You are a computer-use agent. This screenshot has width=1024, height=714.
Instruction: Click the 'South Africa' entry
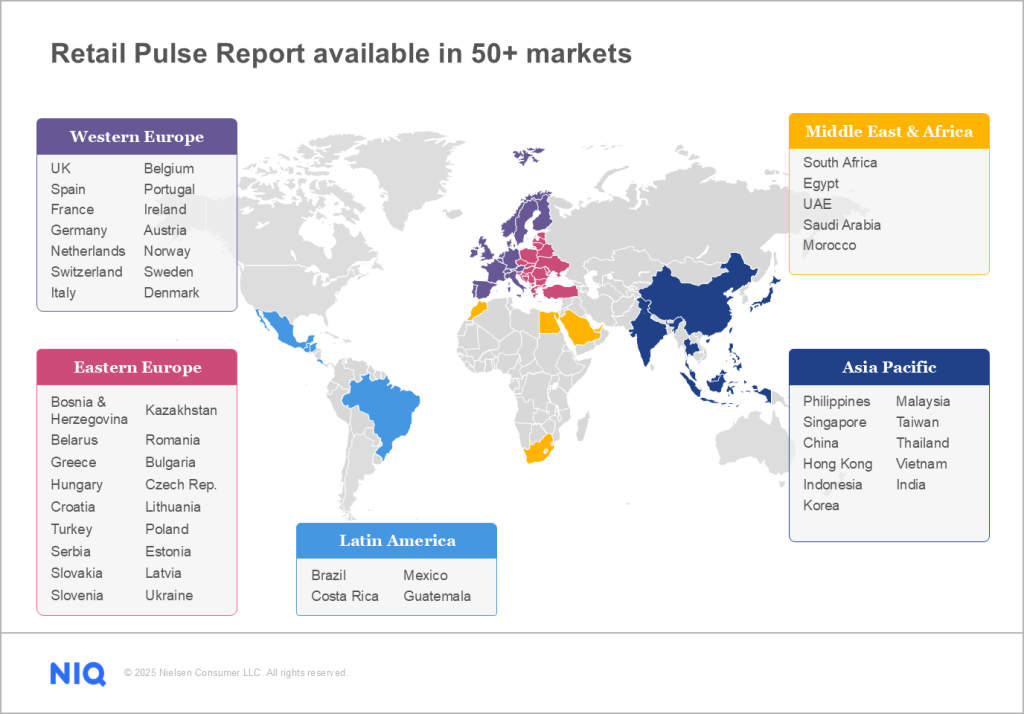tap(840, 163)
